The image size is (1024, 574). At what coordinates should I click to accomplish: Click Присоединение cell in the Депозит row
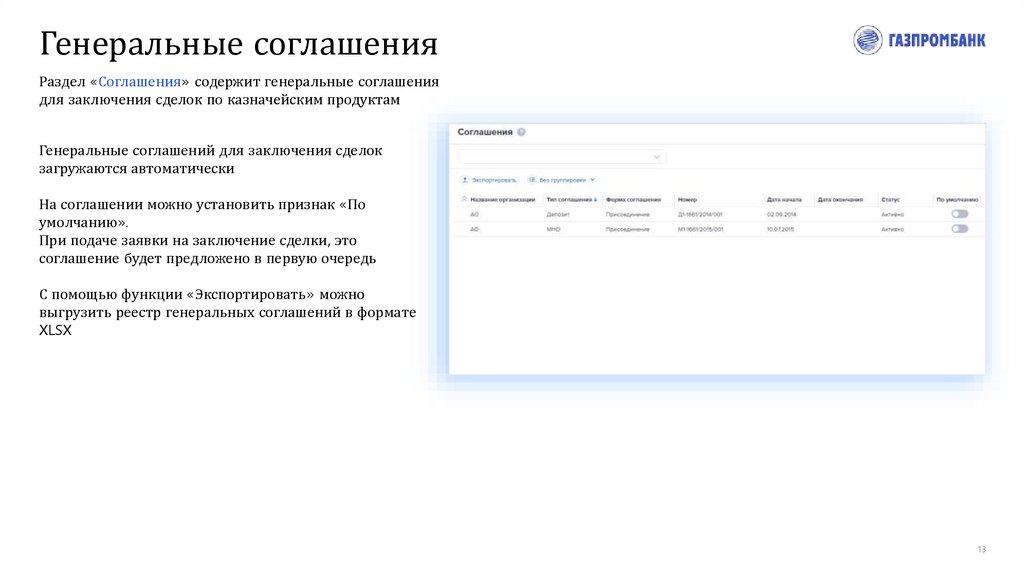point(628,214)
